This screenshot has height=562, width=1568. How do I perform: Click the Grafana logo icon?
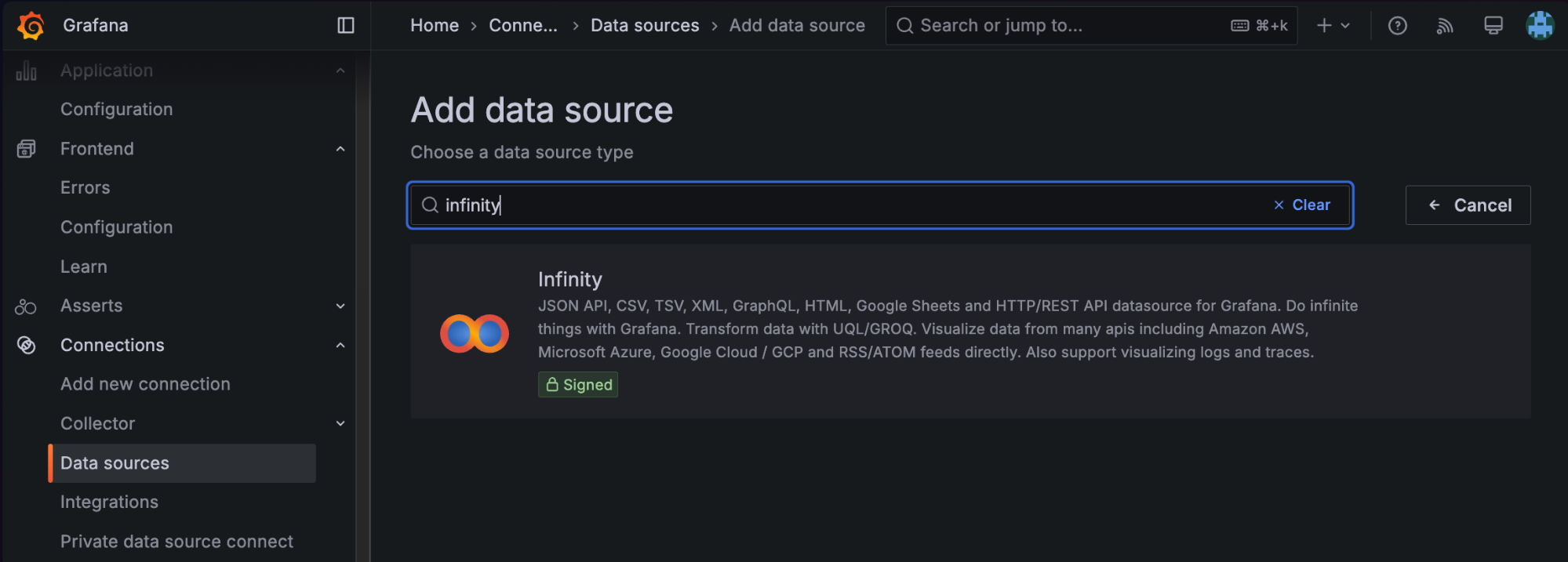coord(31,25)
